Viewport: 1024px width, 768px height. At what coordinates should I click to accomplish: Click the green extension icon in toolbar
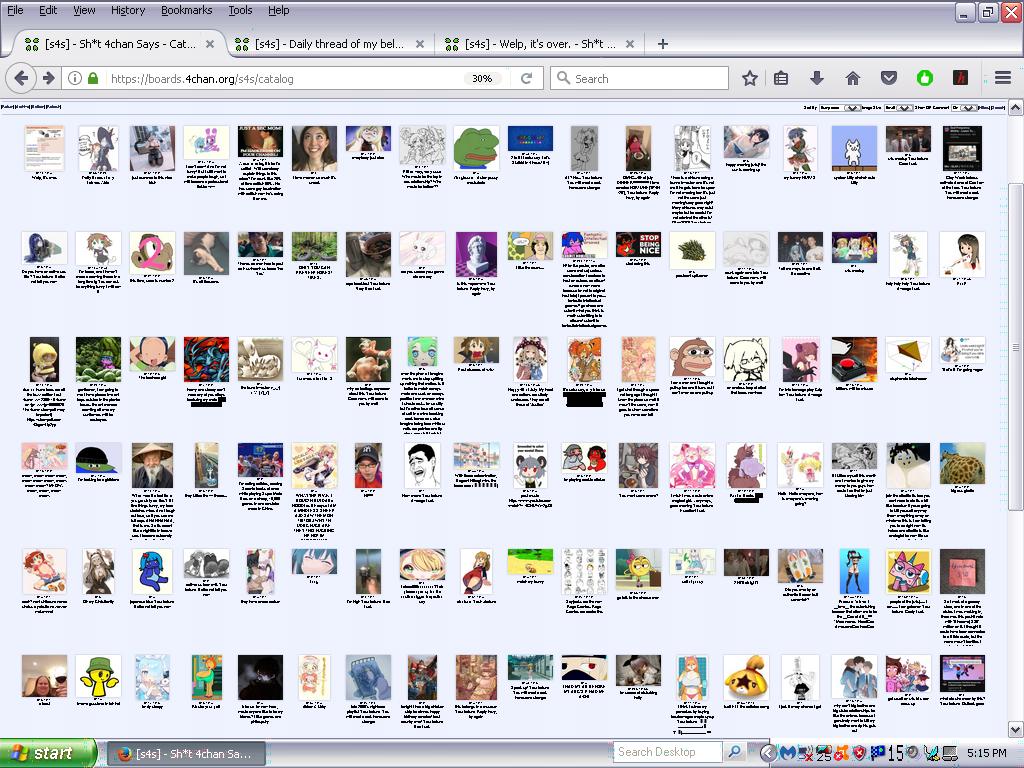click(x=924, y=78)
